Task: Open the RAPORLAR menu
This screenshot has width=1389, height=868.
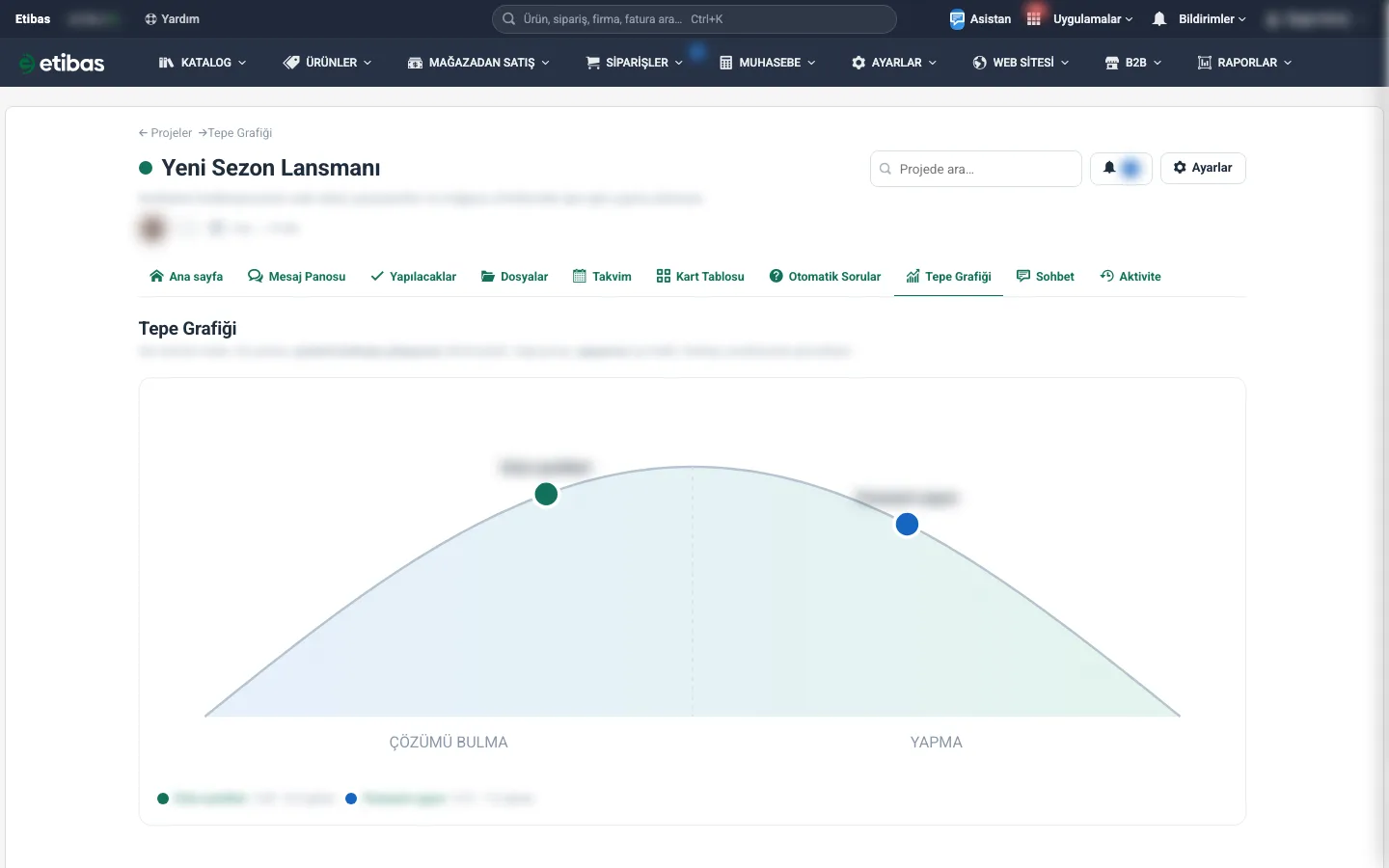Action: pyautogui.click(x=1245, y=63)
